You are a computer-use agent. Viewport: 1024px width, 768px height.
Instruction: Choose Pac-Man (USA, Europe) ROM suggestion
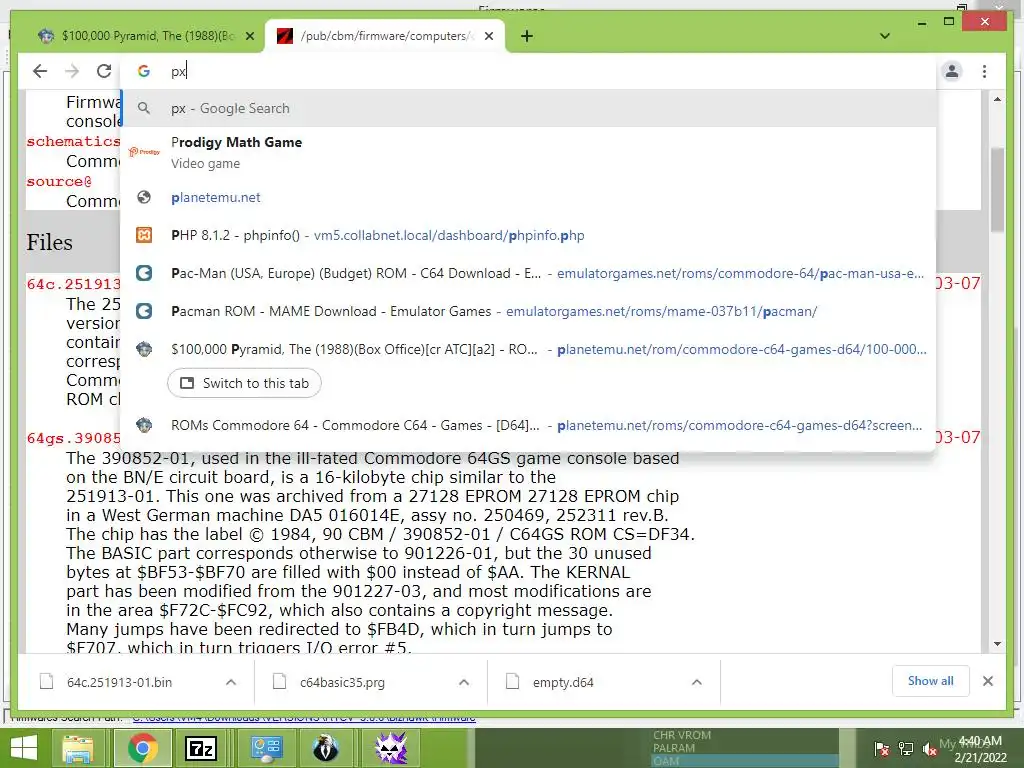point(528,273)
